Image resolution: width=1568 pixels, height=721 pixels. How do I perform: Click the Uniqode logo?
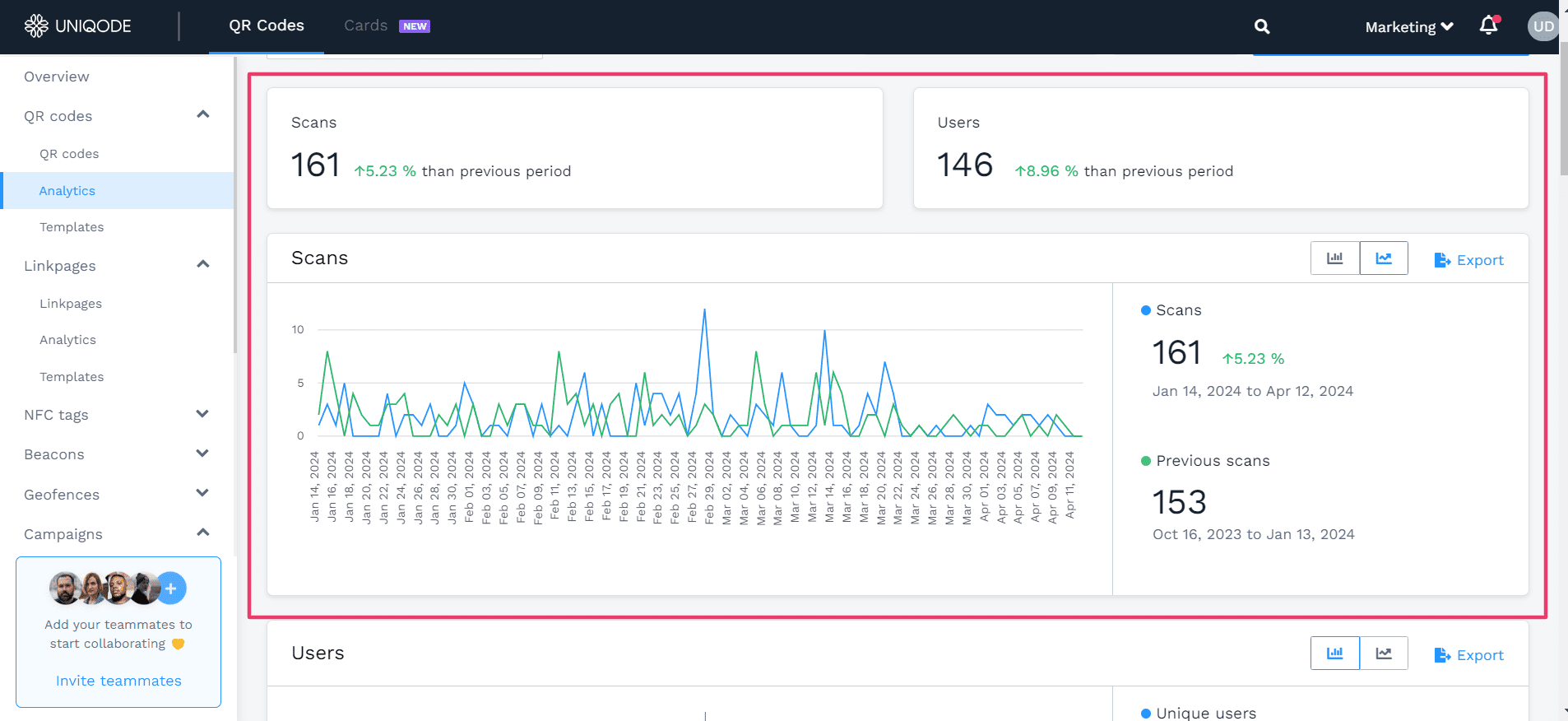point(78,26)
